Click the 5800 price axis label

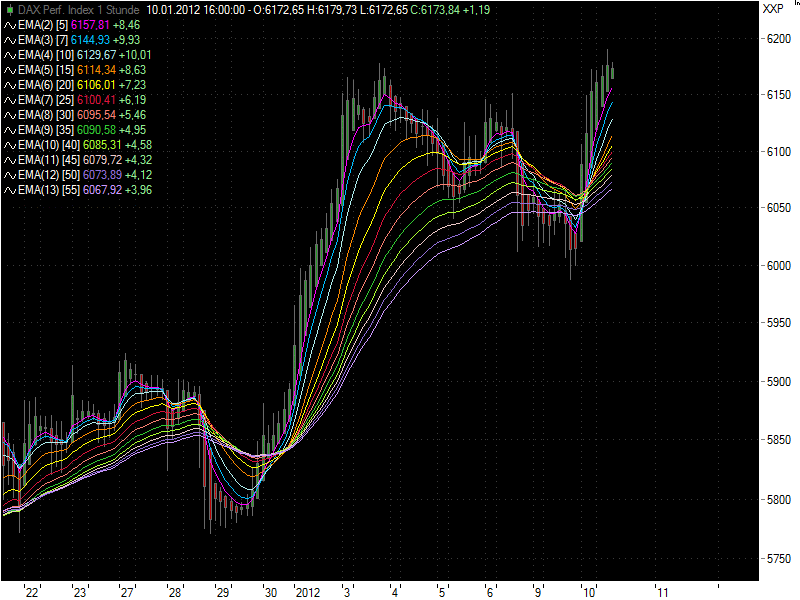pyautogui.click(x=779, y=500)
